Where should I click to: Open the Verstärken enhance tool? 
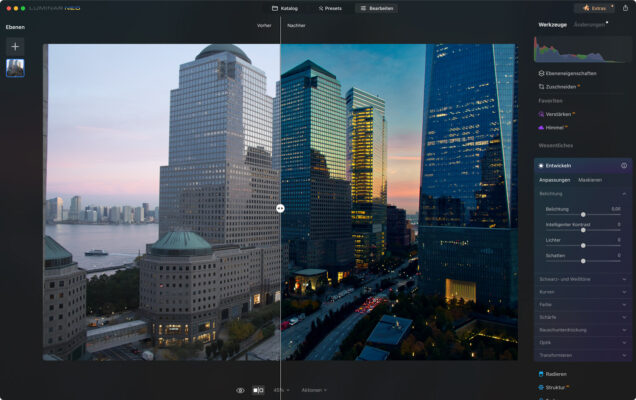pyautogui.click(x=556, y=114)
